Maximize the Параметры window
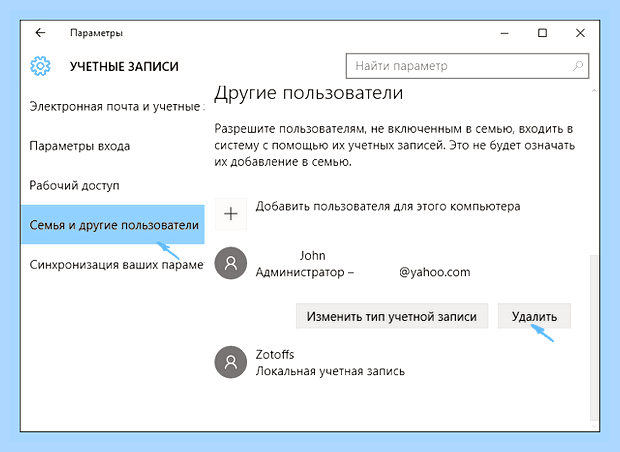620x452 pixels. coord(542,33)
